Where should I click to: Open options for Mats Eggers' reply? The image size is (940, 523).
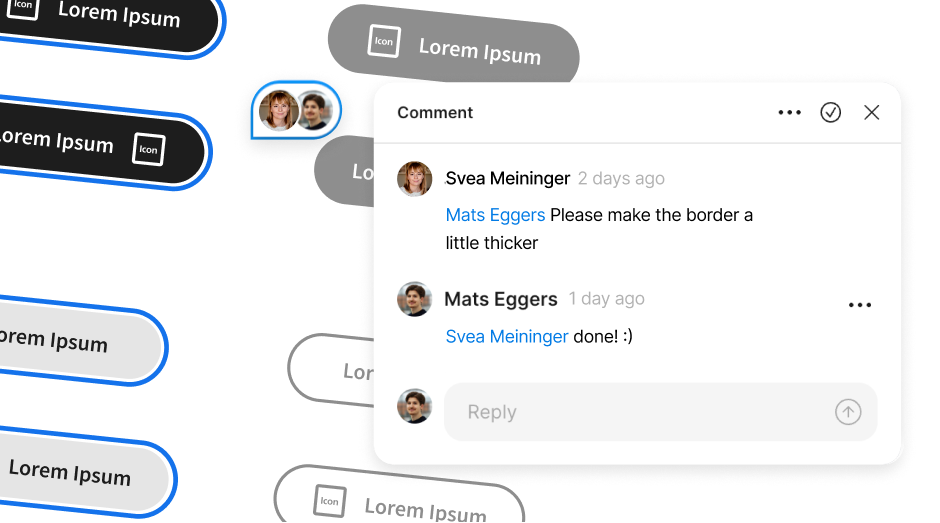pyautogui.click(x=860, y=305)
